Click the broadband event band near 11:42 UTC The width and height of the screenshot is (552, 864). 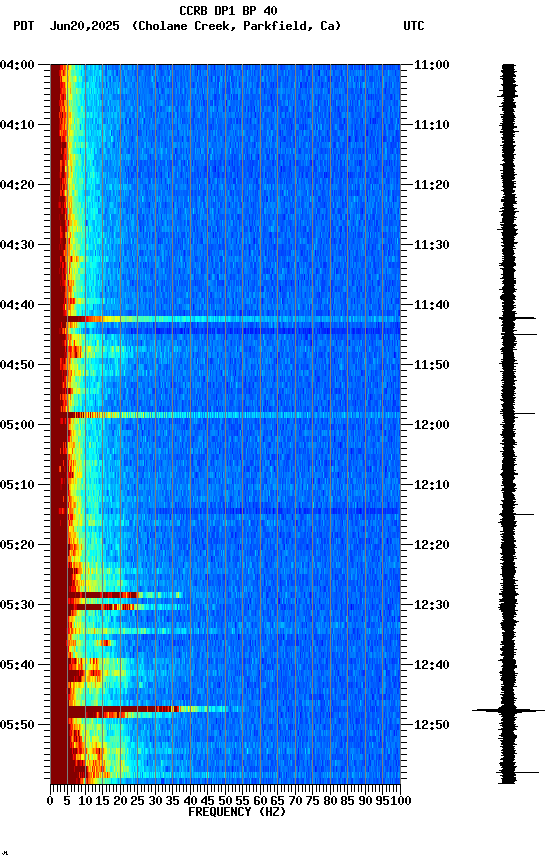[233, 319]
